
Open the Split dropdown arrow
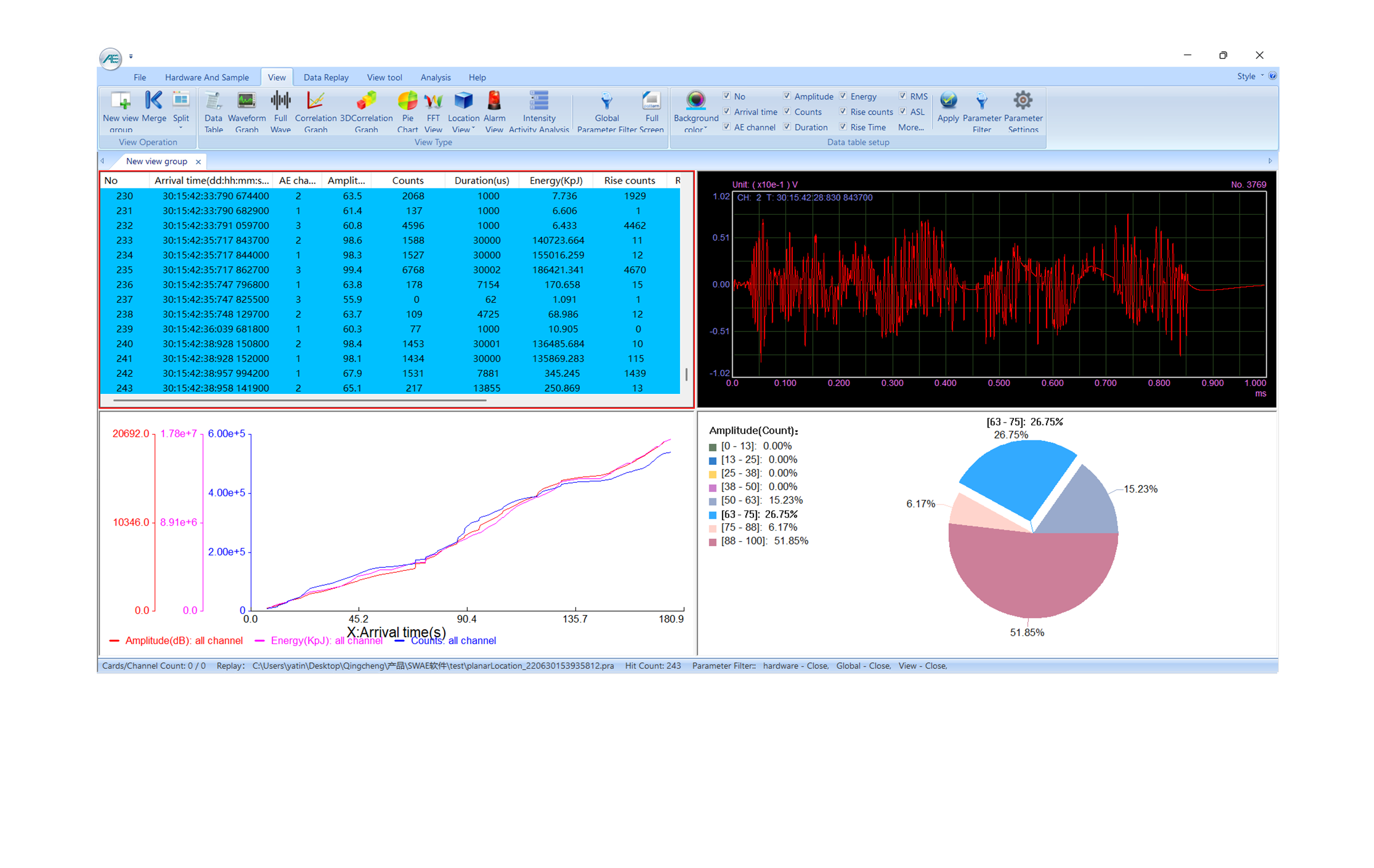click(180, 128)
